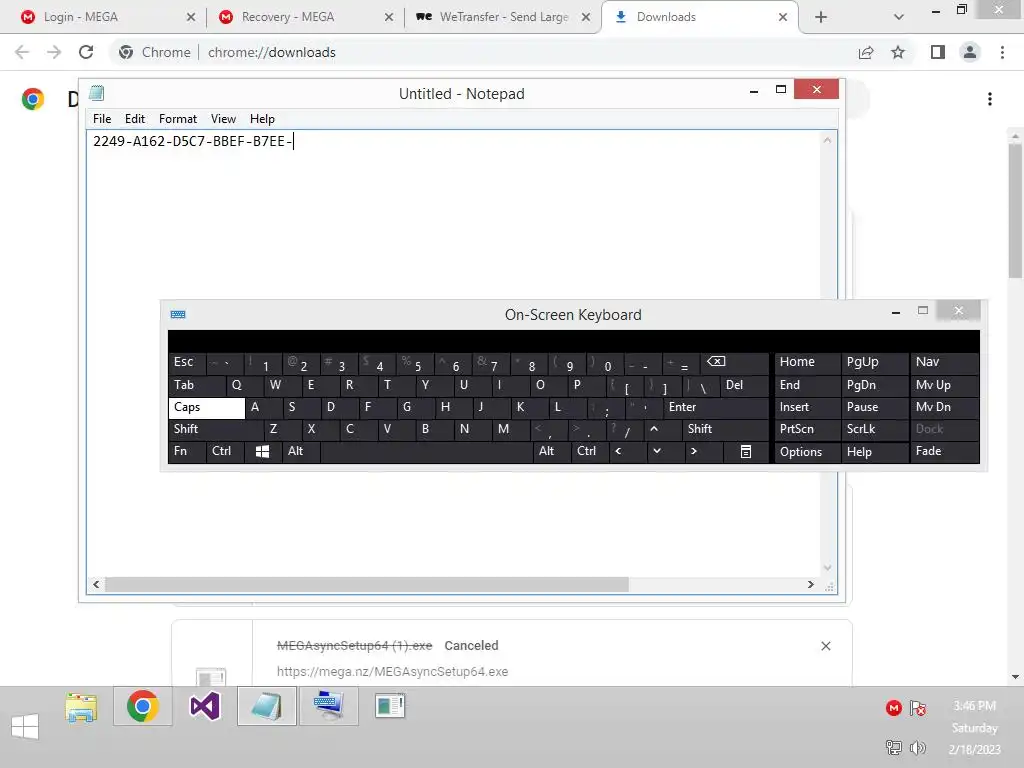Viewport: 1024px width, 768px height.
Task: Open the Chrome profile avatar
Action: tap(970, 52)
